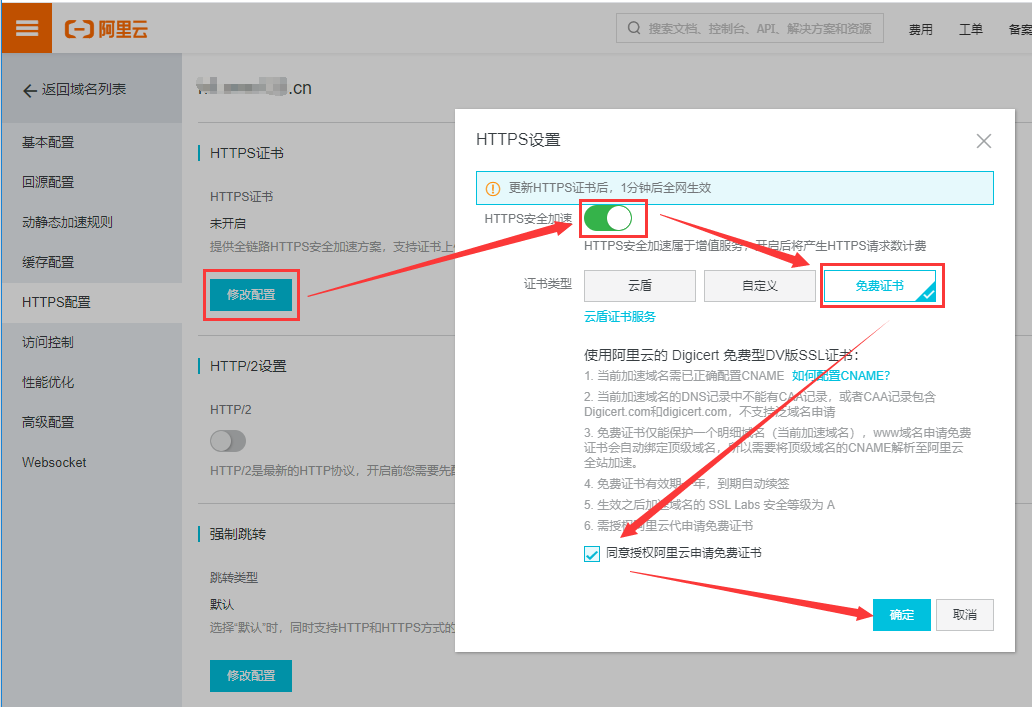
Task: Open HTTPS配置 in the sidebar
Action: coord(91,302)
